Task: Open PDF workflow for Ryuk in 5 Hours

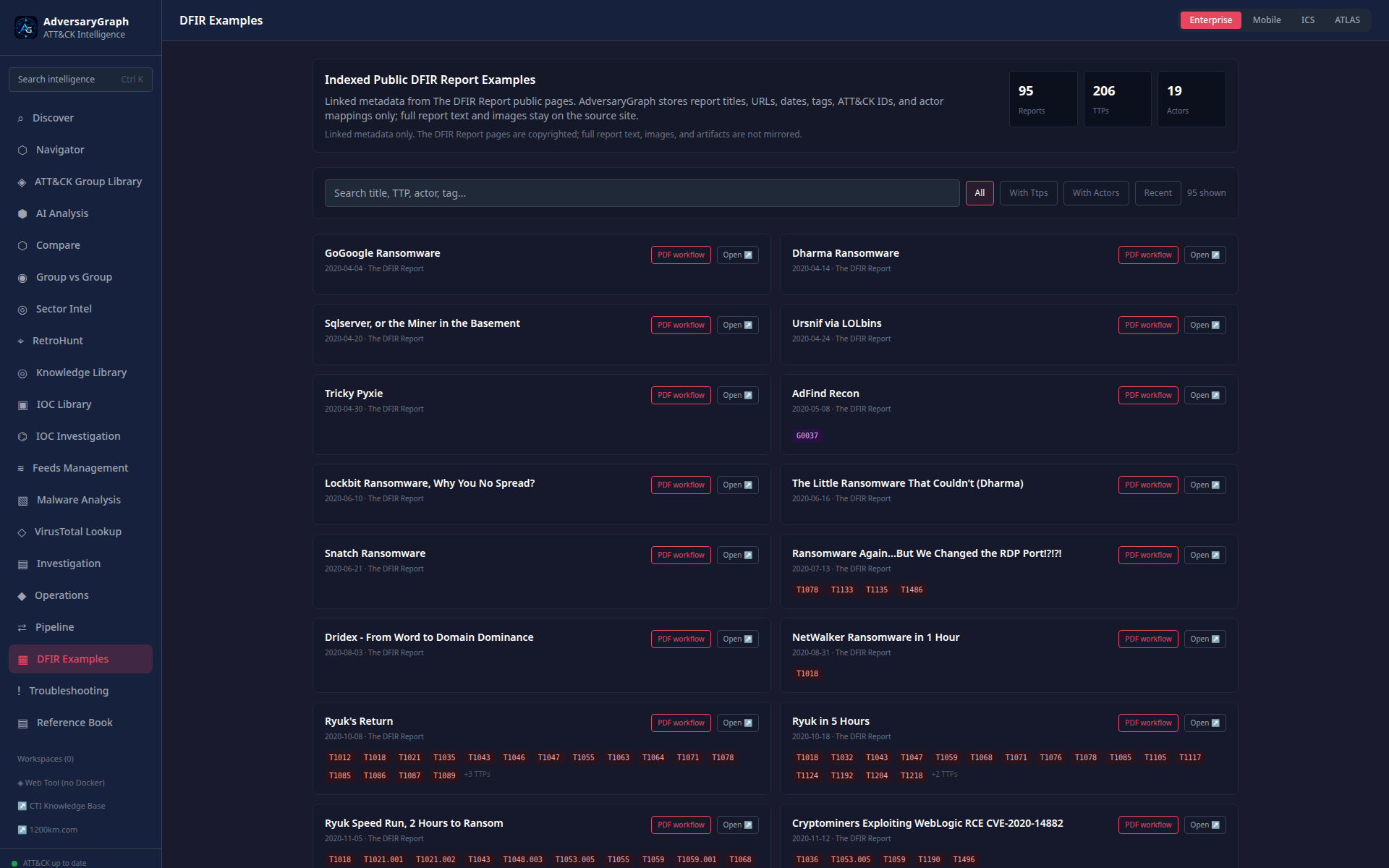Action: click(x=1148, y=723)
